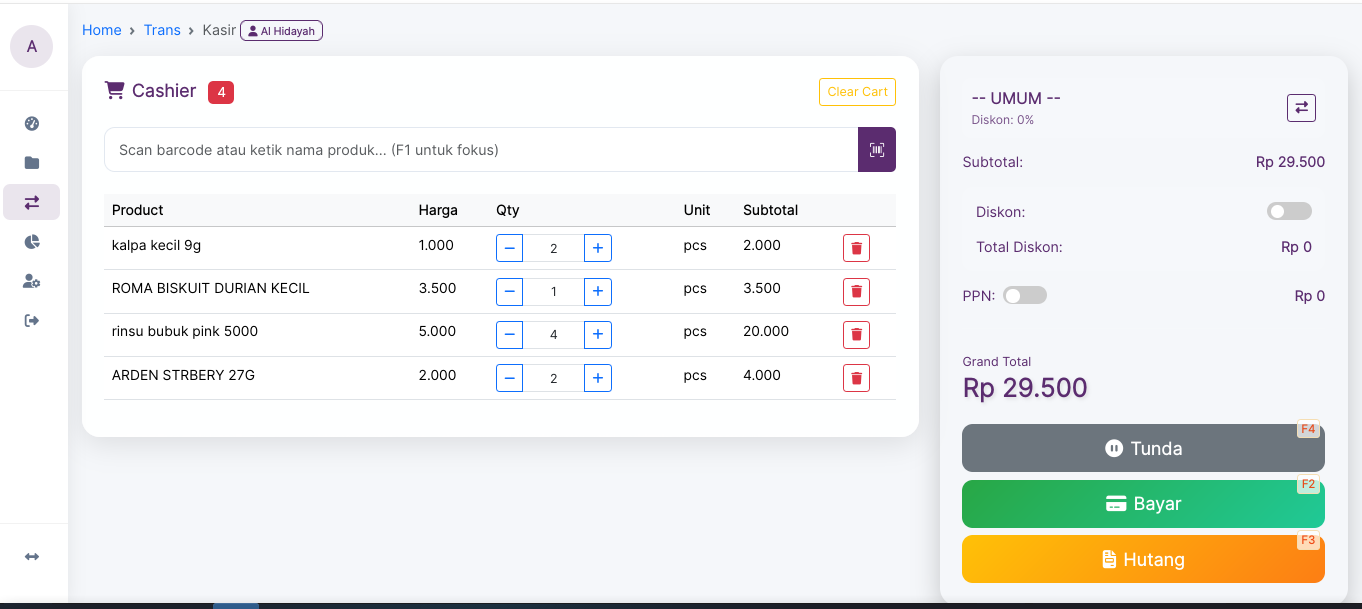Increase quantity of kalpa kecil 9g

[598, 248]
